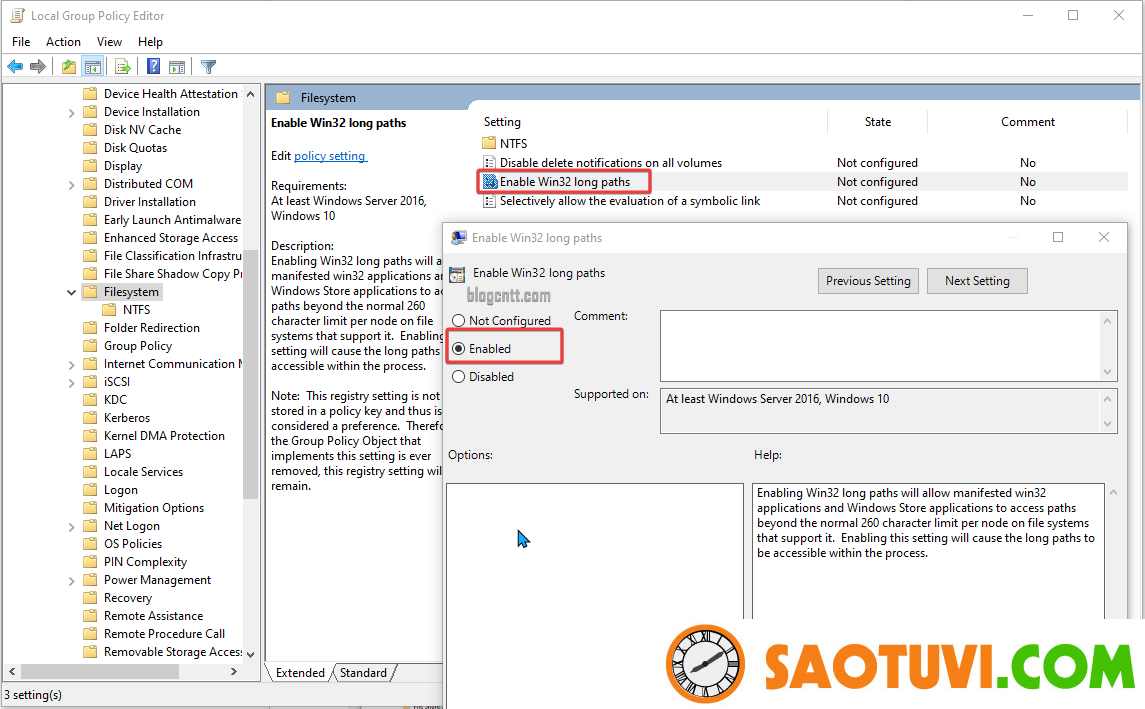1145x709 pixels.
Task: Click the Forward arrow toolbar icon
Action: (38, 67)
